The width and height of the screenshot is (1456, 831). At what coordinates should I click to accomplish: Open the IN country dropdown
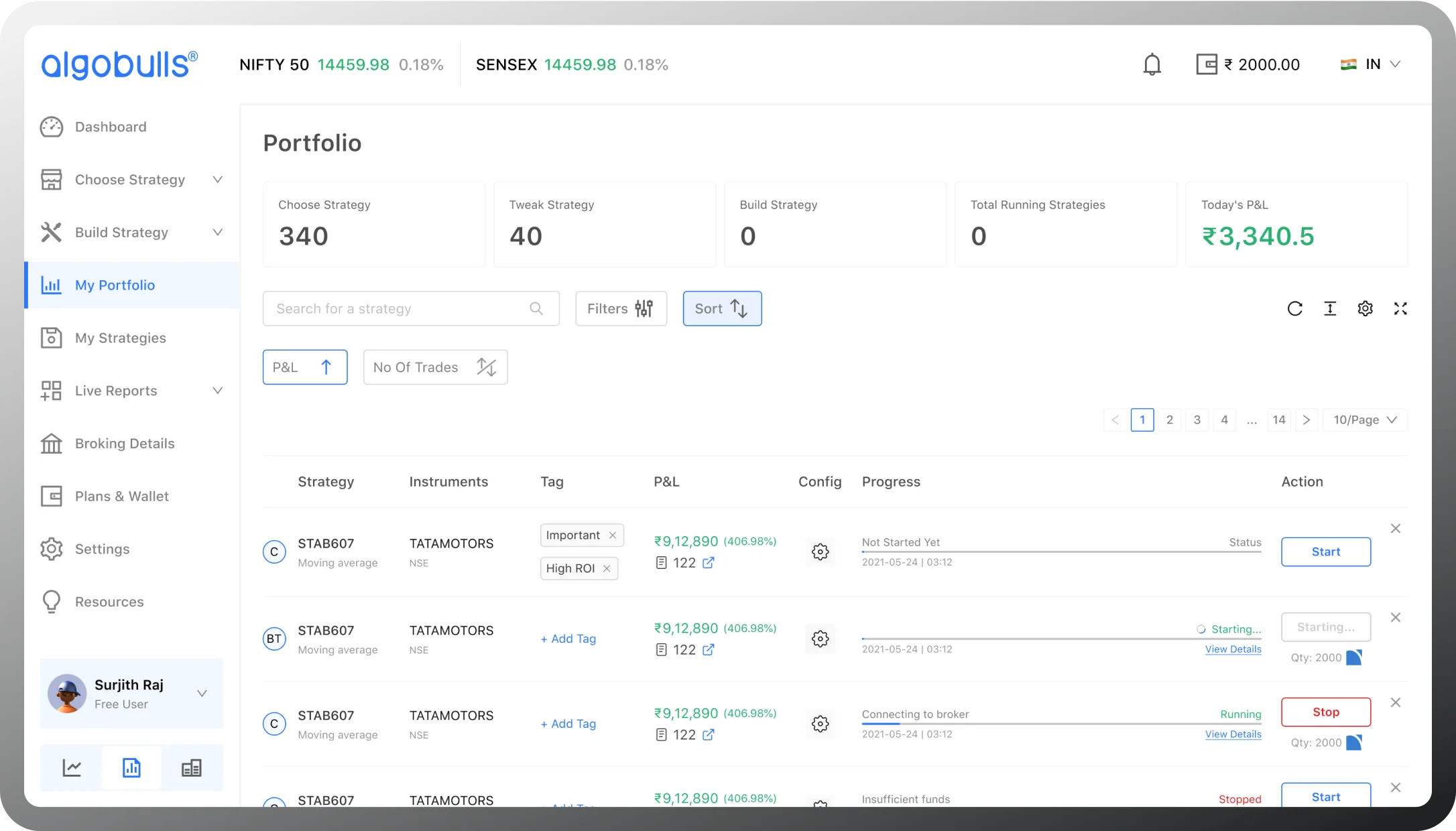click(1370, 64)
